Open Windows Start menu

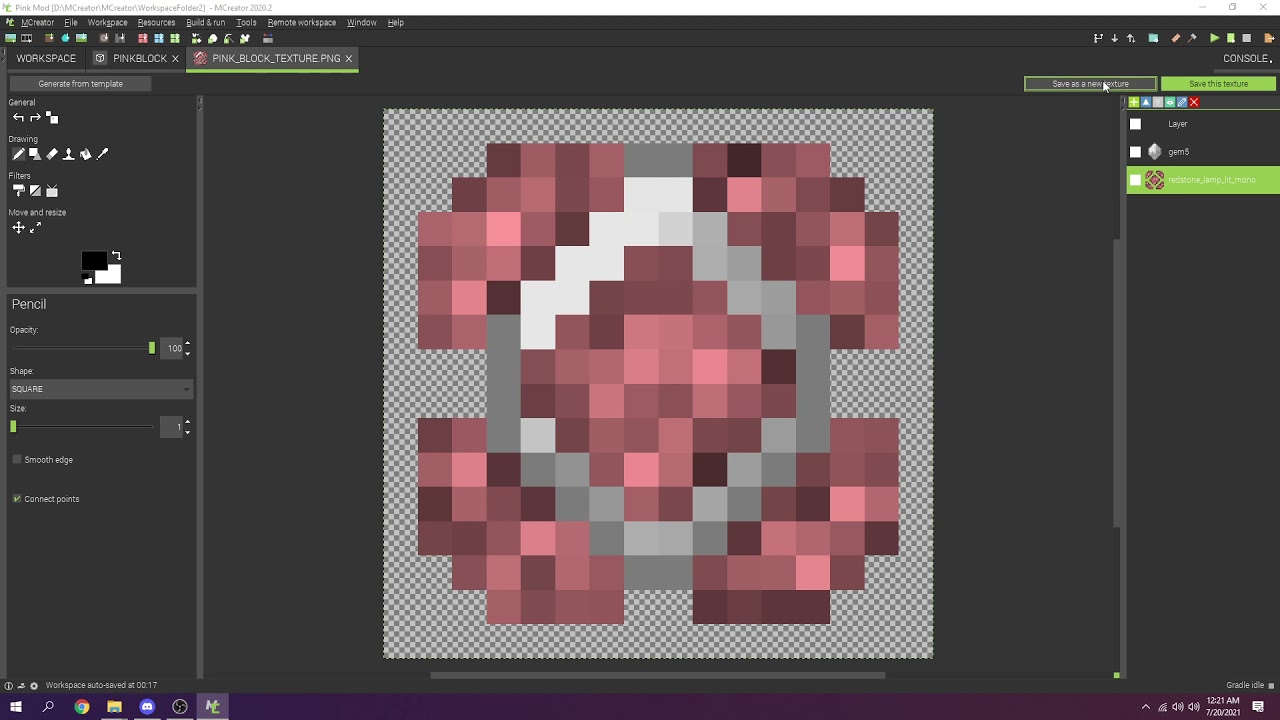tap(16, 707)
